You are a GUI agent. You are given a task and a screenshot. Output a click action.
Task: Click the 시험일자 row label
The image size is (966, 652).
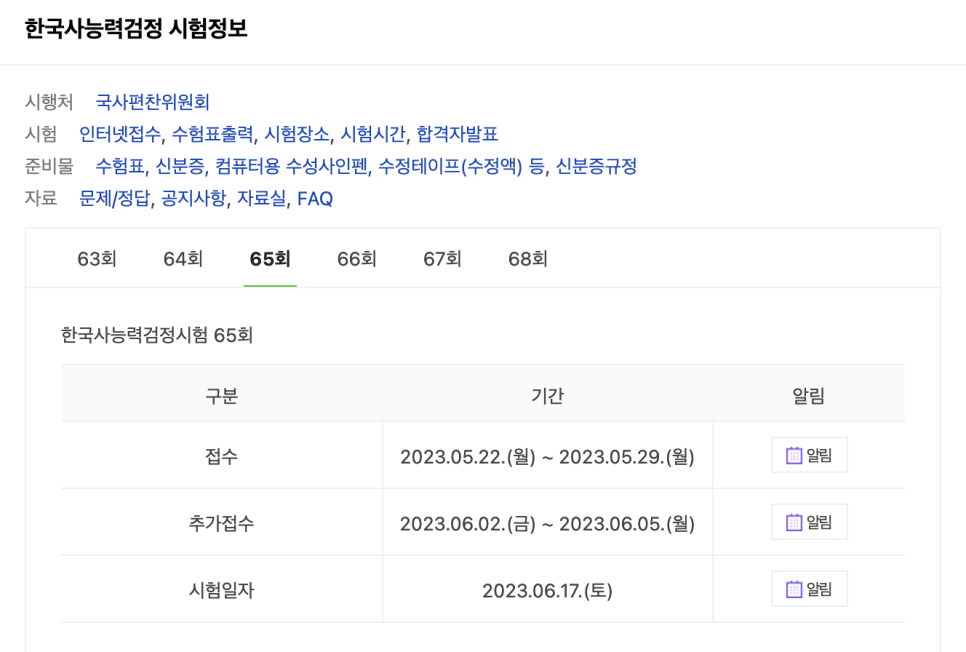click(221, 590)
